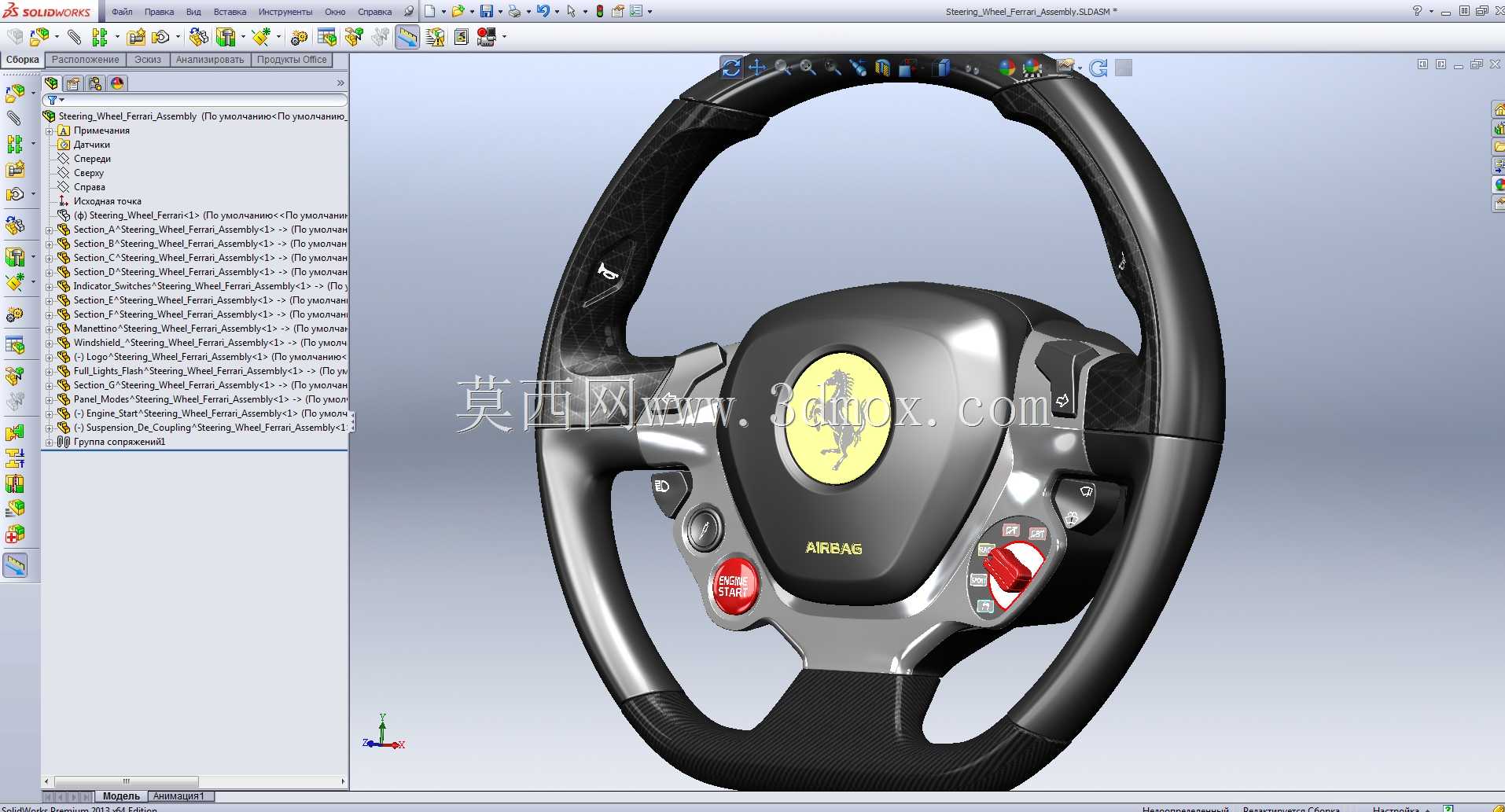
Task: Click the horizontal scrollbar under the feature tree
Action: (126, 781)
